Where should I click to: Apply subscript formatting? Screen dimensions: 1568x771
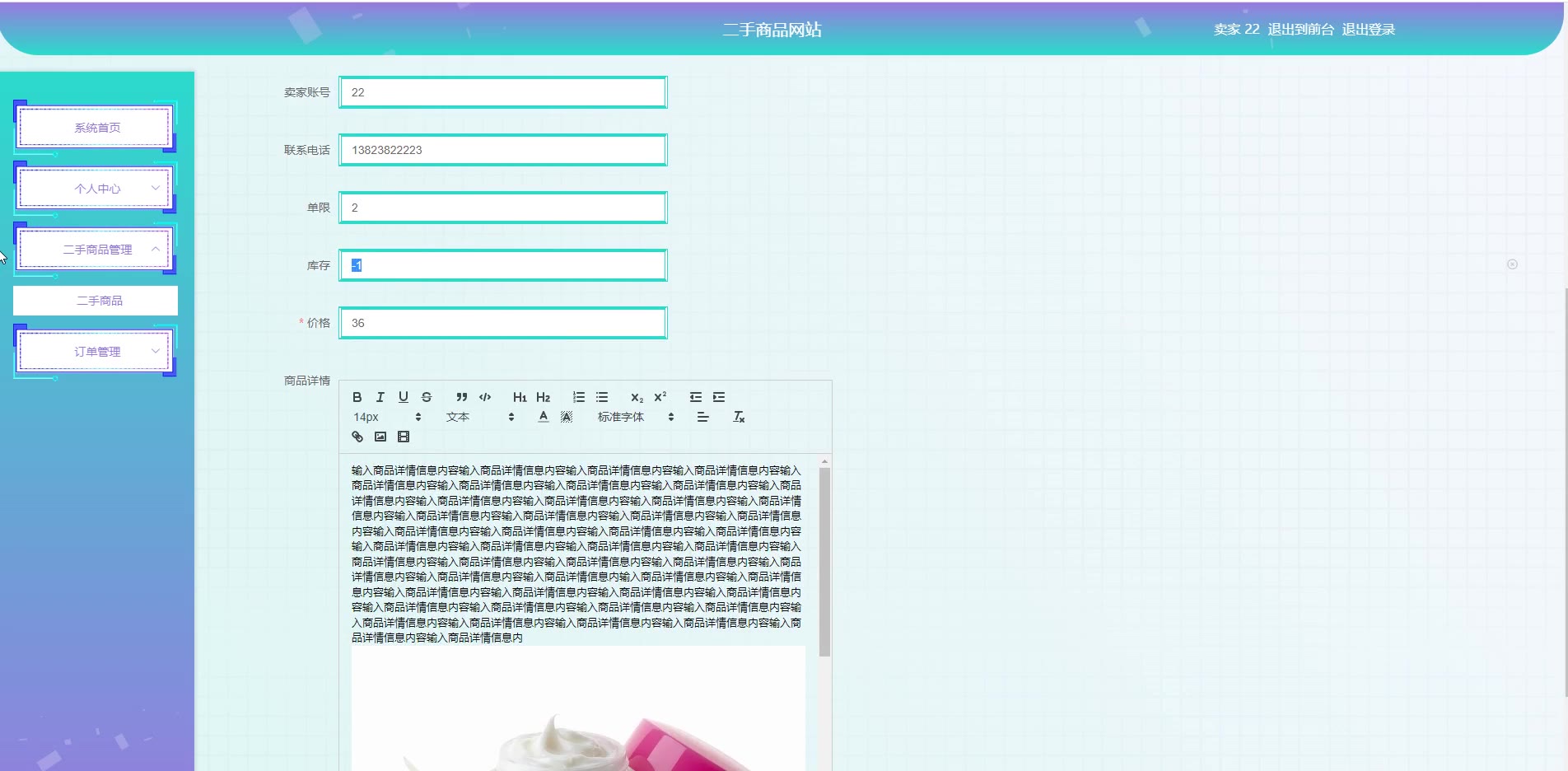(x=637, y=397)
